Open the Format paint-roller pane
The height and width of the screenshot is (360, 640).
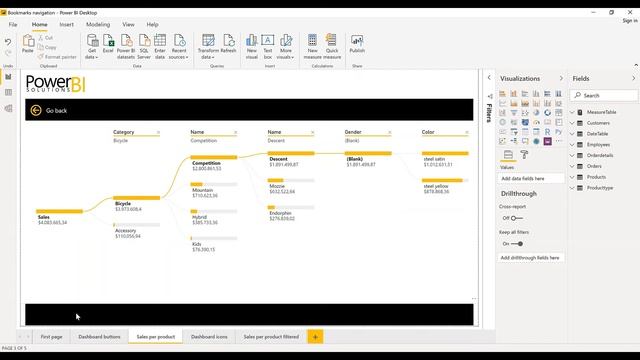click(x=524, y=154)
